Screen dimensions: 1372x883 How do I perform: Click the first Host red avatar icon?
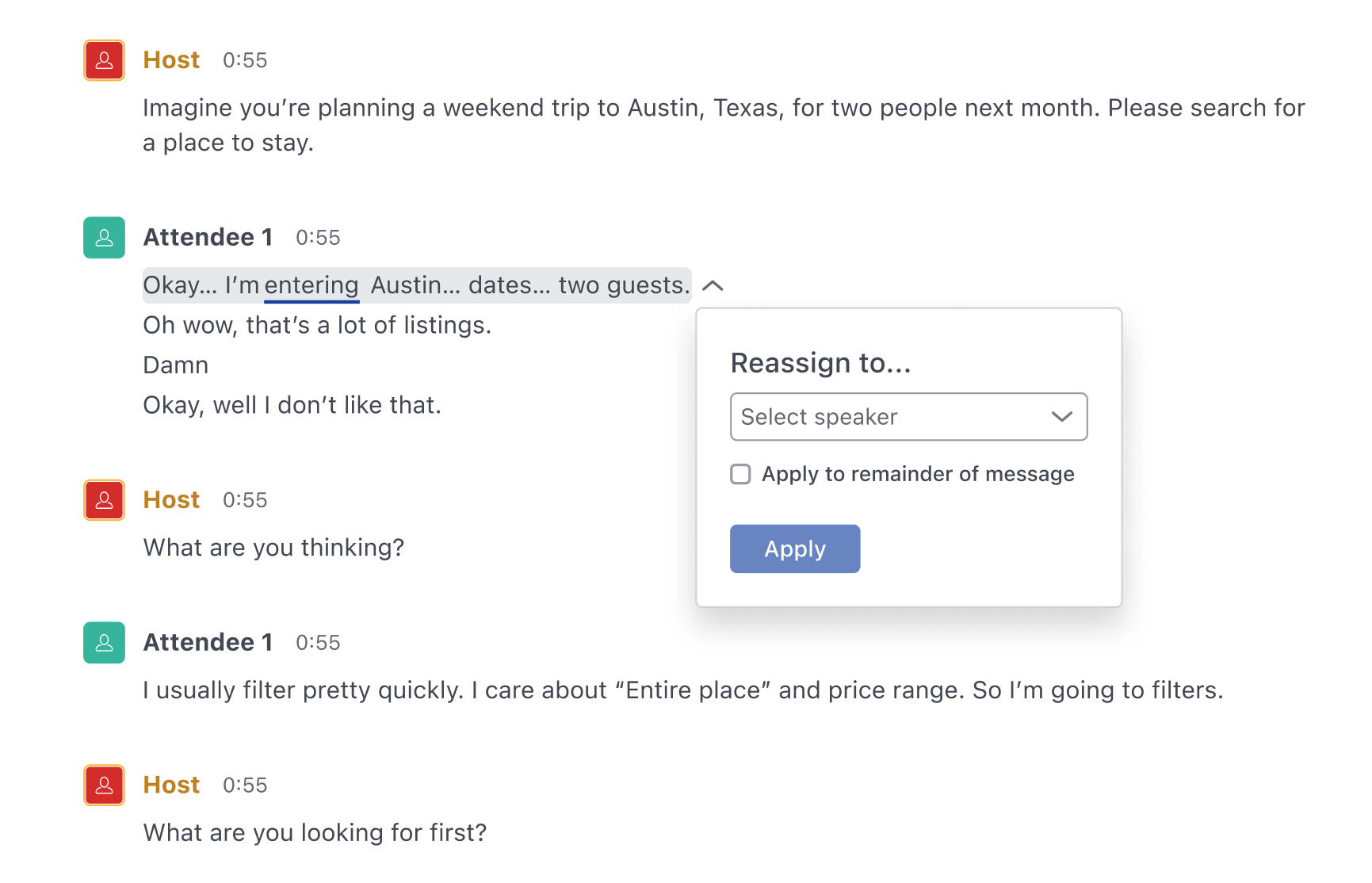point(104,60)
